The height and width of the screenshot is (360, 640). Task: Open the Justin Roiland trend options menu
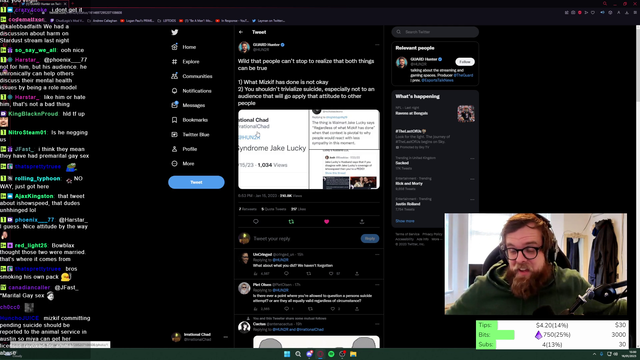[x=472, y=199]
